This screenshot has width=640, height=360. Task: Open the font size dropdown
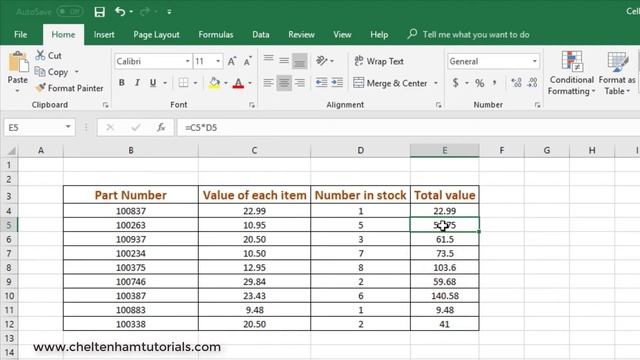tap(218, 61)
